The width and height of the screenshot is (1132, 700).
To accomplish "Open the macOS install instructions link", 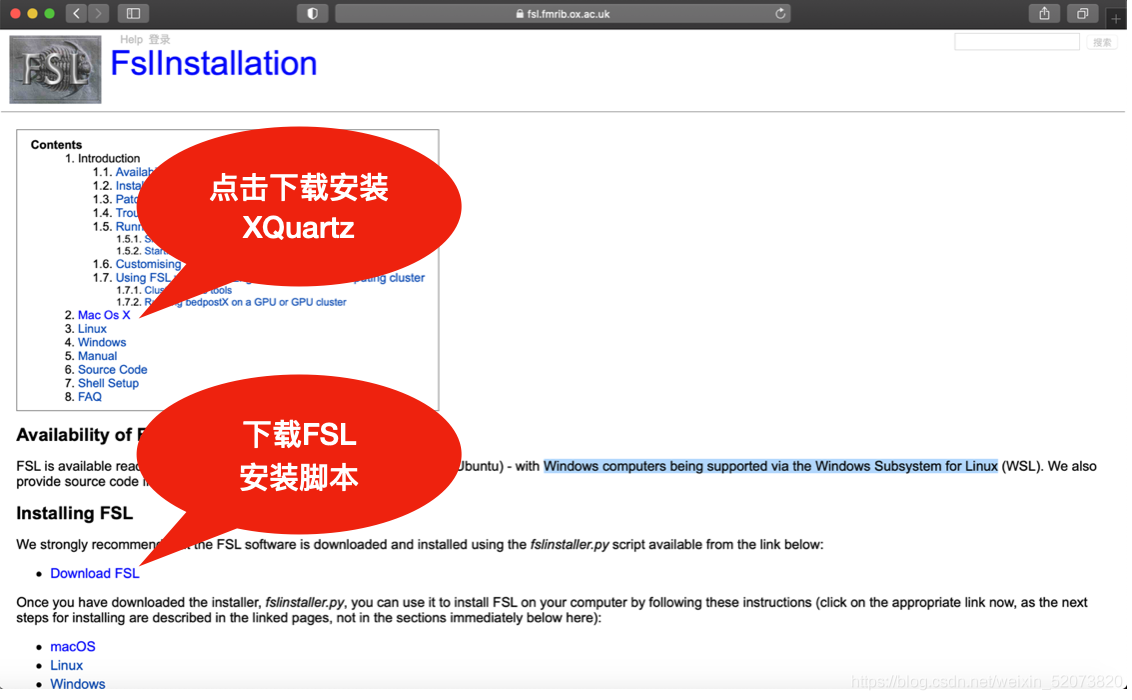I will (x=73, y=647).
